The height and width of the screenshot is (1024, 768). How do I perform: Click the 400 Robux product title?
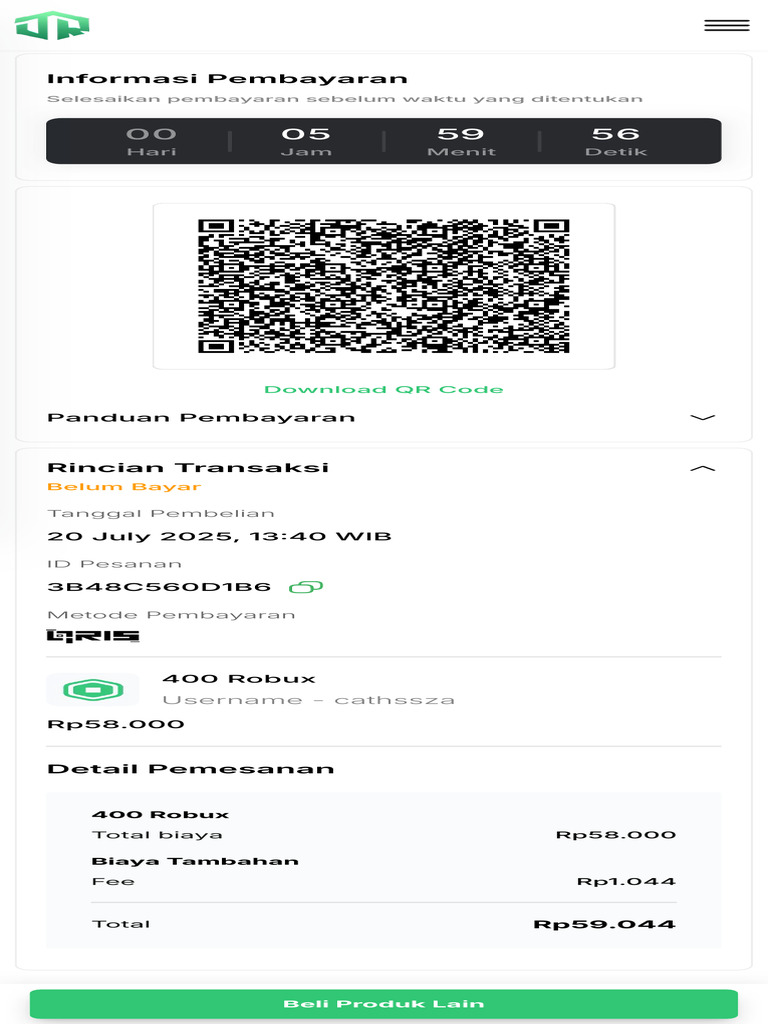point(239,679)
